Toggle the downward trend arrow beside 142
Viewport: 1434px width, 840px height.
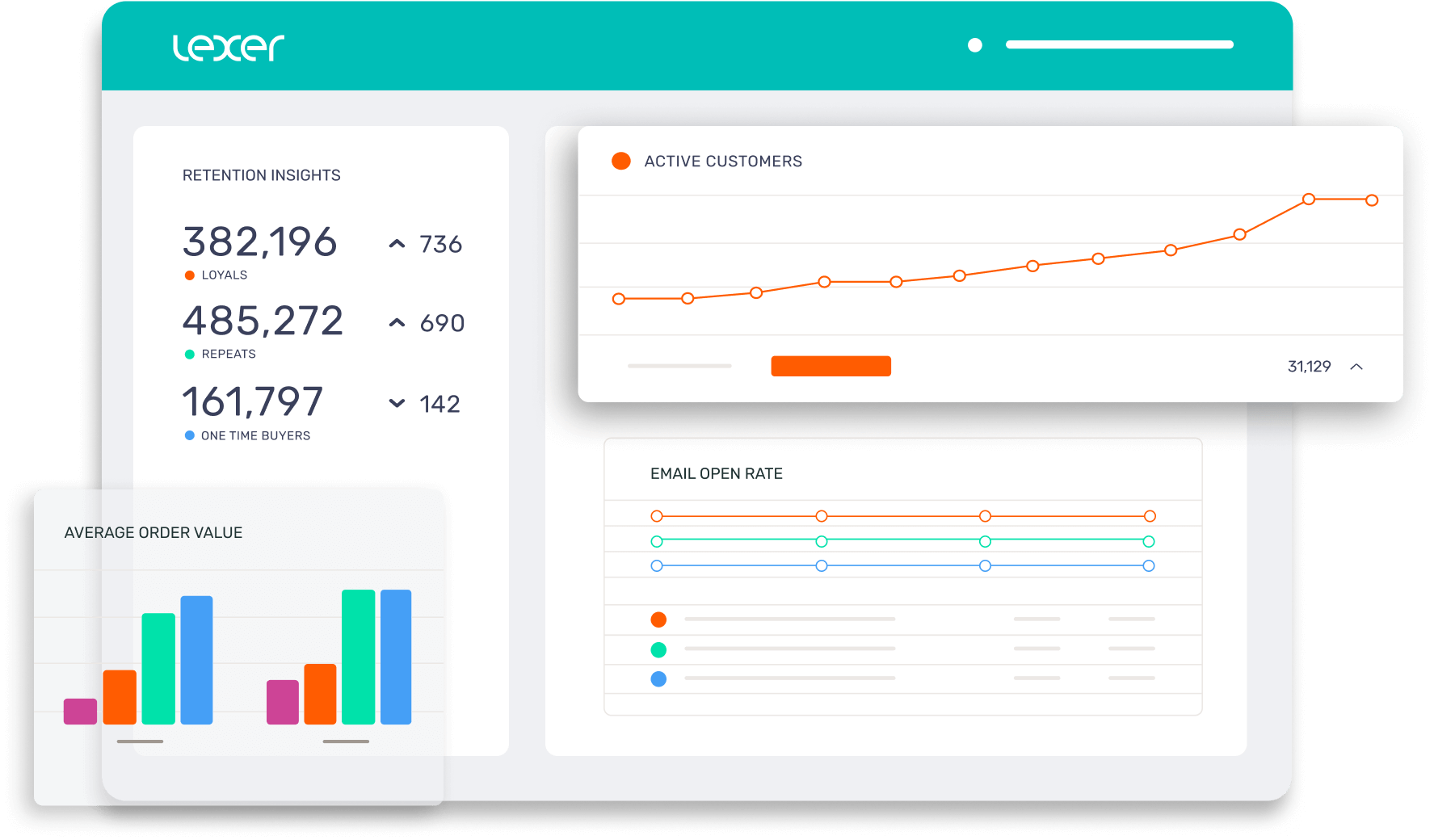coord(396,403)
